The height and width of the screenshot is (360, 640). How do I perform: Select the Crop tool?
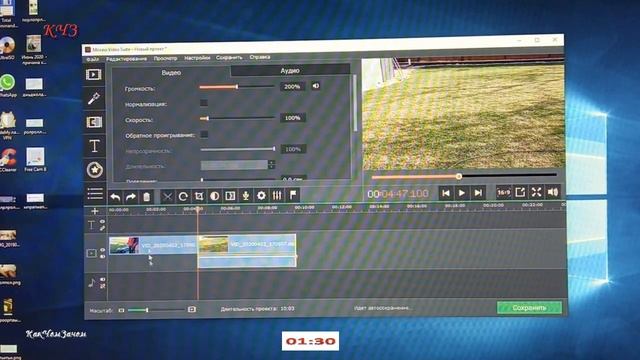[199, 196]
